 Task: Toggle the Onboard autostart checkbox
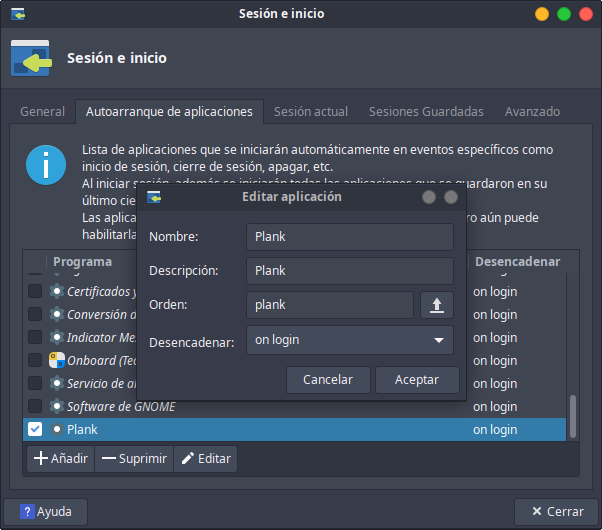(35, 360)
